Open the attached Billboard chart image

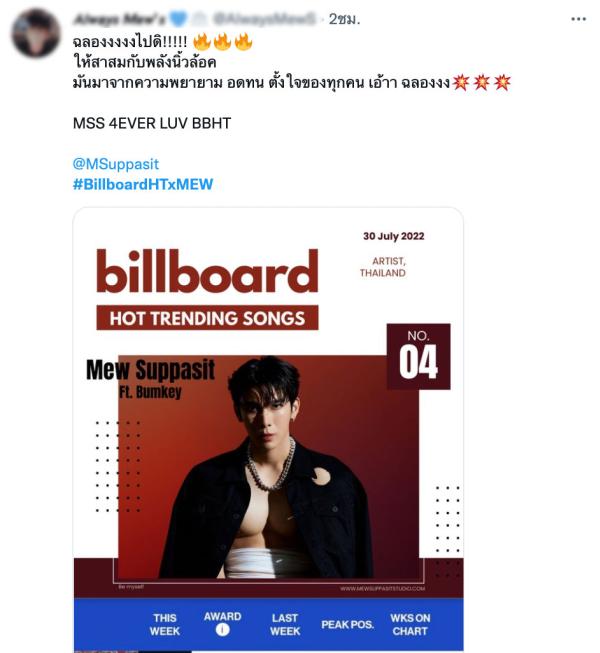(x=268, y=429)
